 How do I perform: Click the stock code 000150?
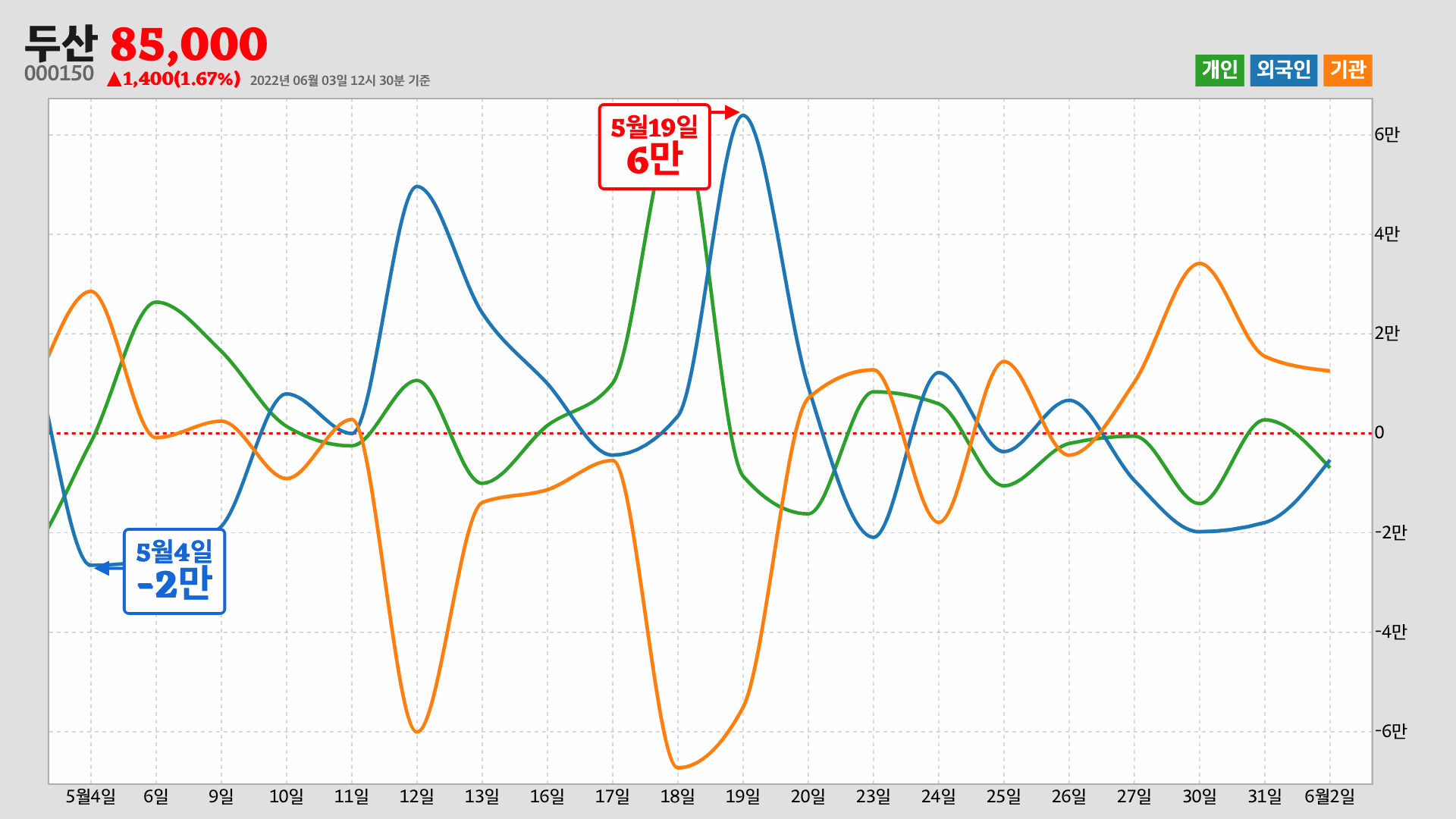[59, 74]
